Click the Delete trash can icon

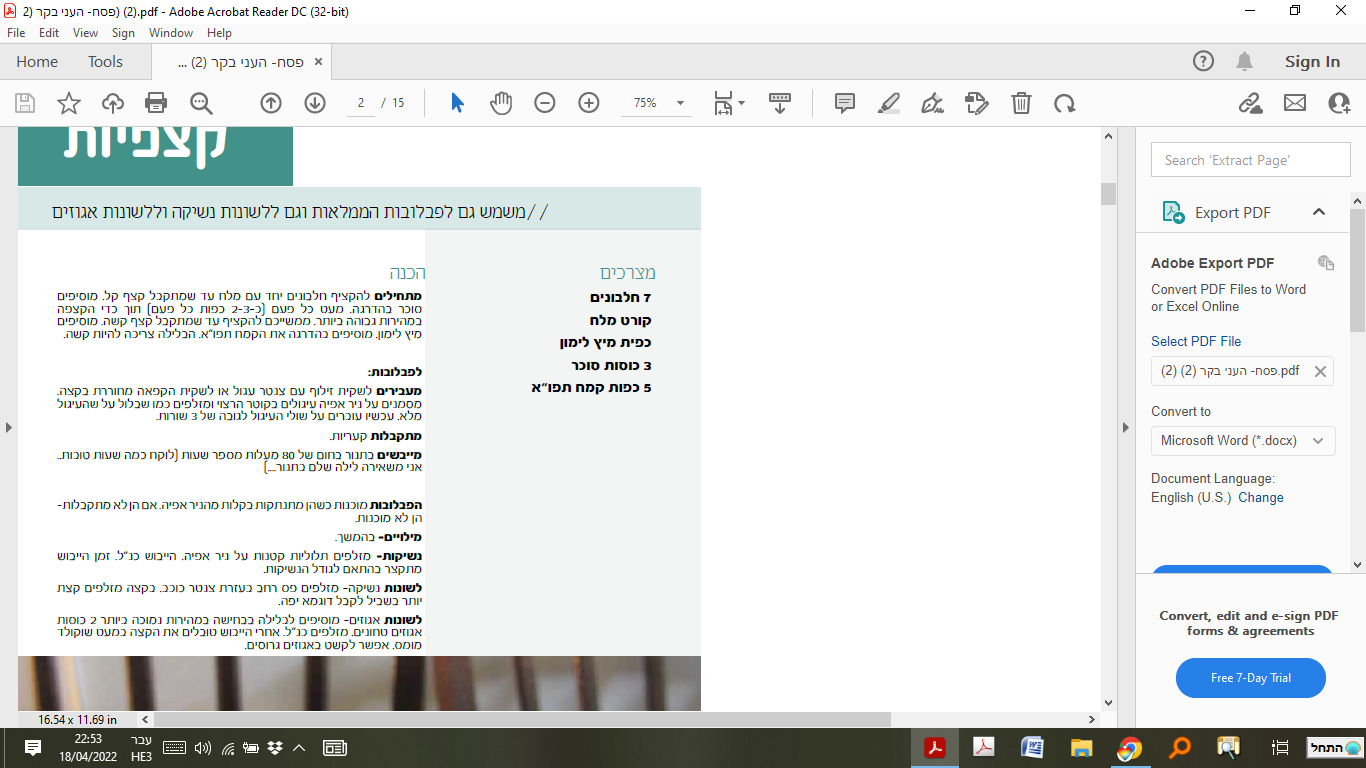coord(1021,103)
